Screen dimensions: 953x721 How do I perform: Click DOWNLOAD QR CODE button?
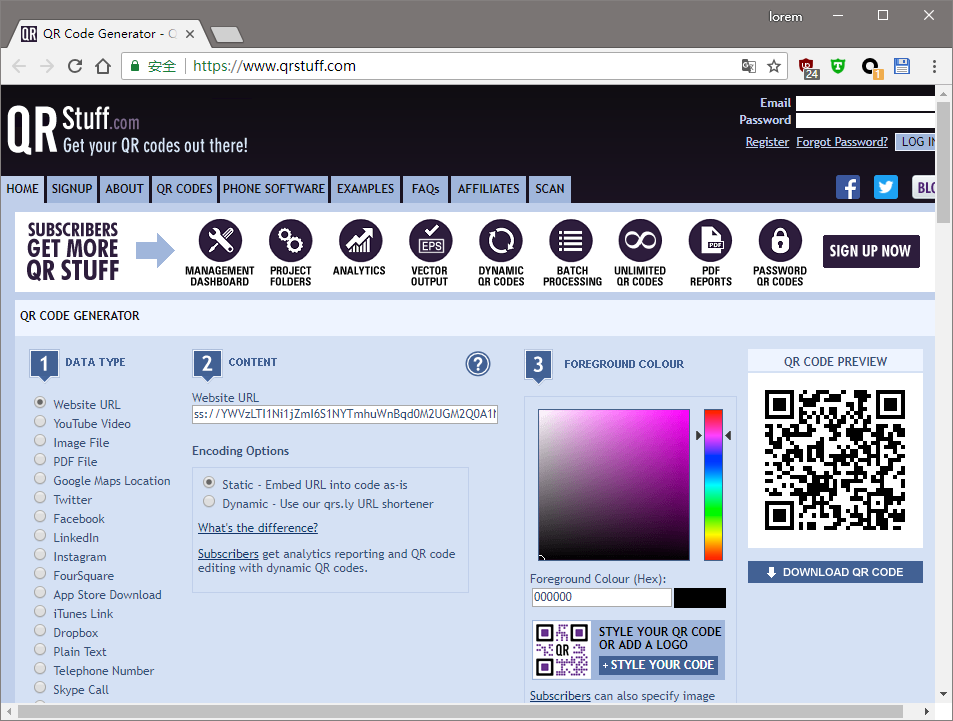(x=835, y=572)
